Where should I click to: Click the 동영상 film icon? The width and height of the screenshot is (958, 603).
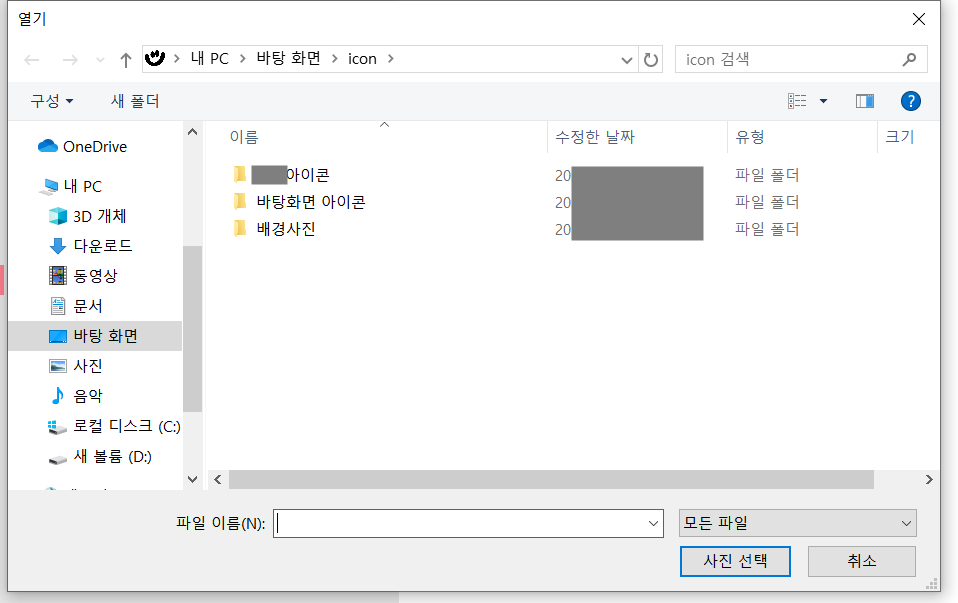(57, 276)
